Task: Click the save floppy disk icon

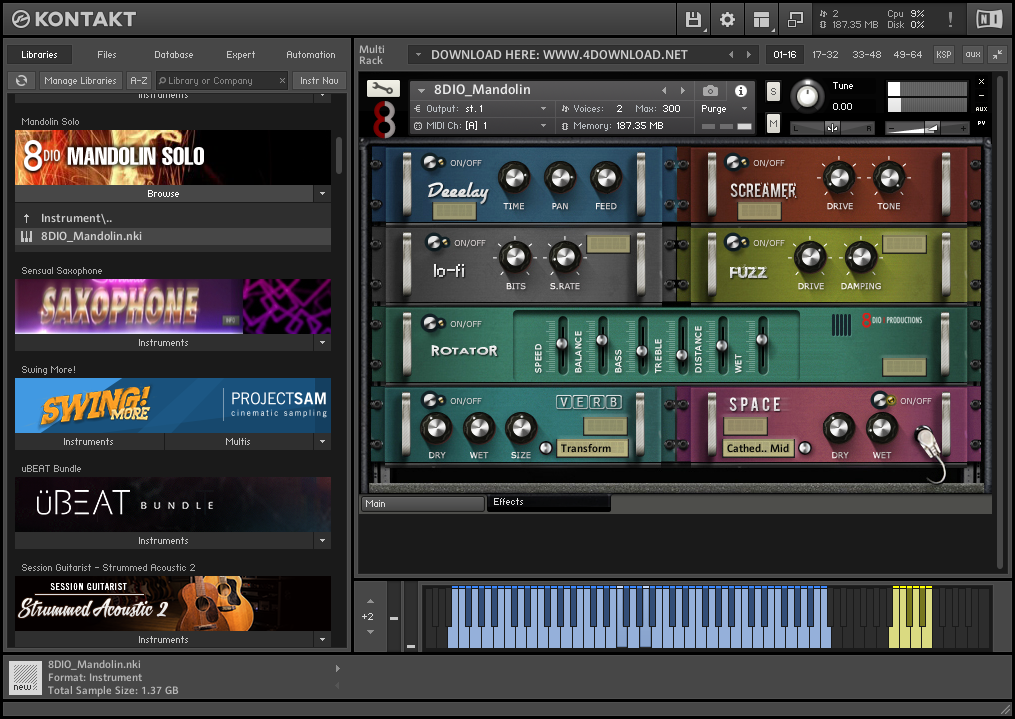Action: [693, 19]
